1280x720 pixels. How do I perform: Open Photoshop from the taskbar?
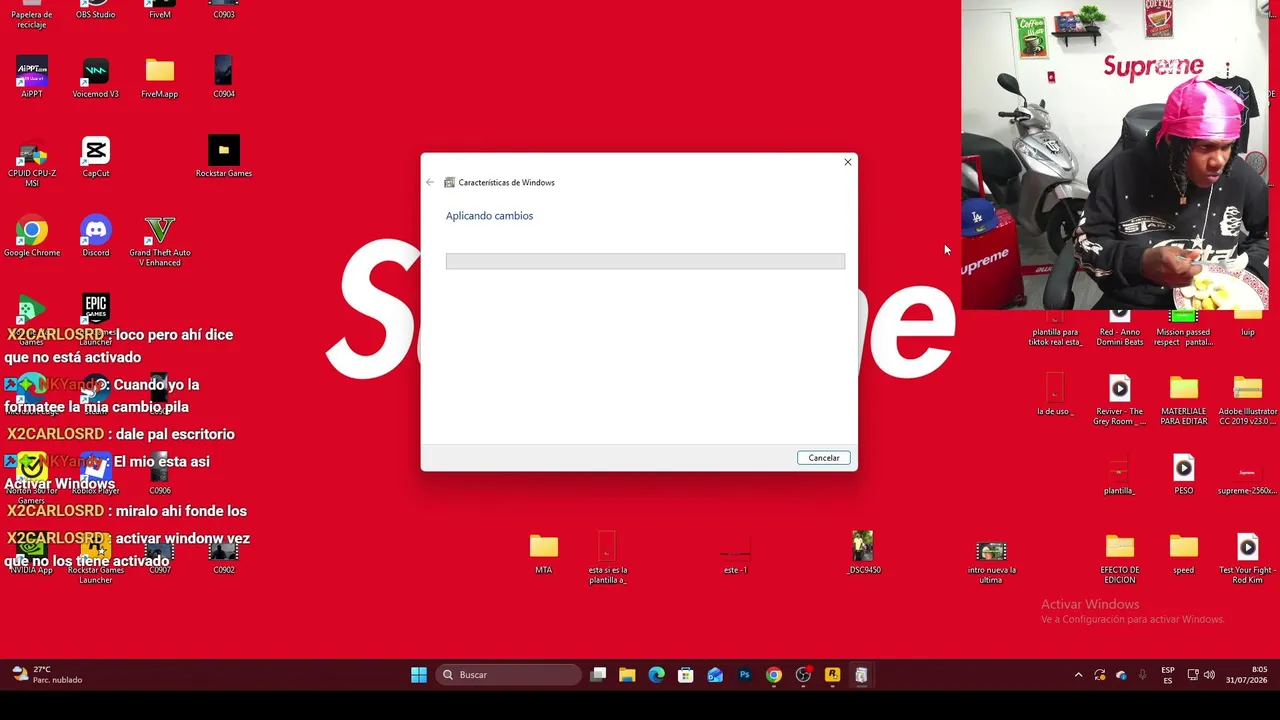point(744,675)
